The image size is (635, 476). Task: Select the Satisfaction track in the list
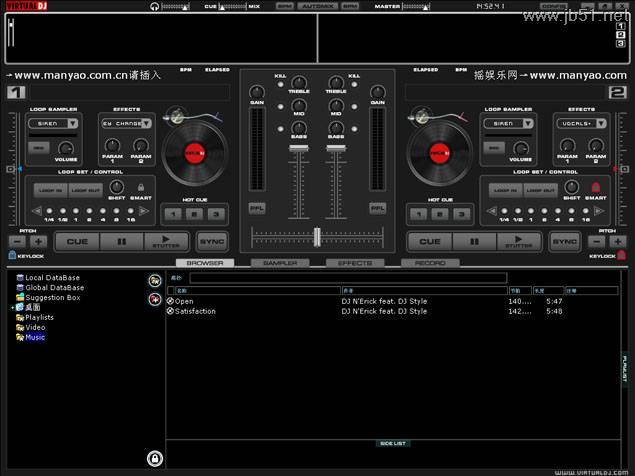pyautogui.click(x=195, y=311)
